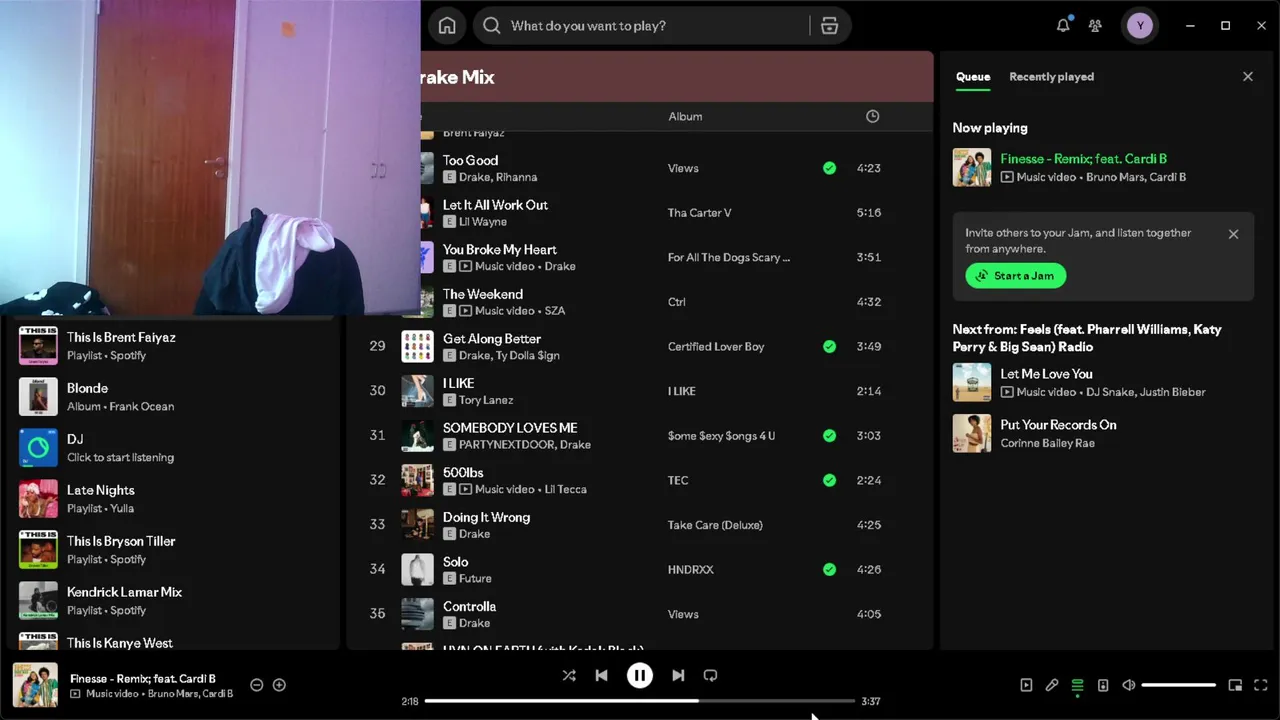Skip to the next track

click(x=678, y=675)
